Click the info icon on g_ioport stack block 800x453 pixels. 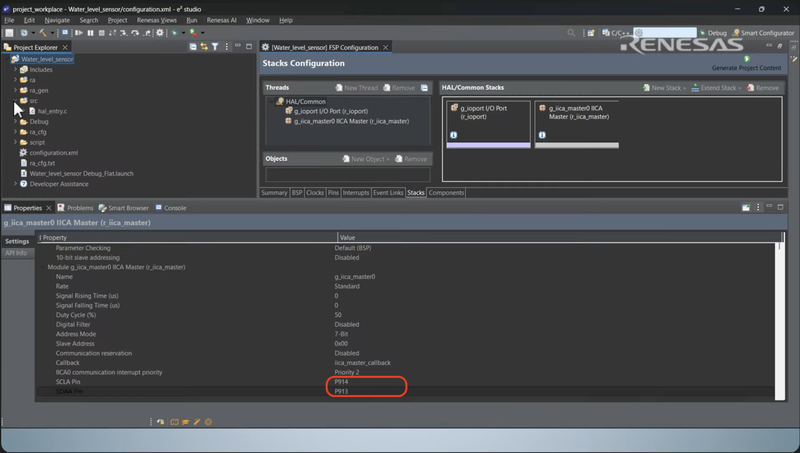(x=454, y=135)
